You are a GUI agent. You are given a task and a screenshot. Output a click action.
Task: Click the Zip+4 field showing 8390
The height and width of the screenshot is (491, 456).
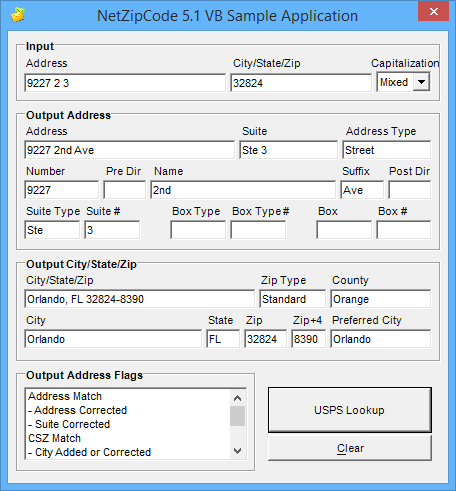click(x=308, y=339)
